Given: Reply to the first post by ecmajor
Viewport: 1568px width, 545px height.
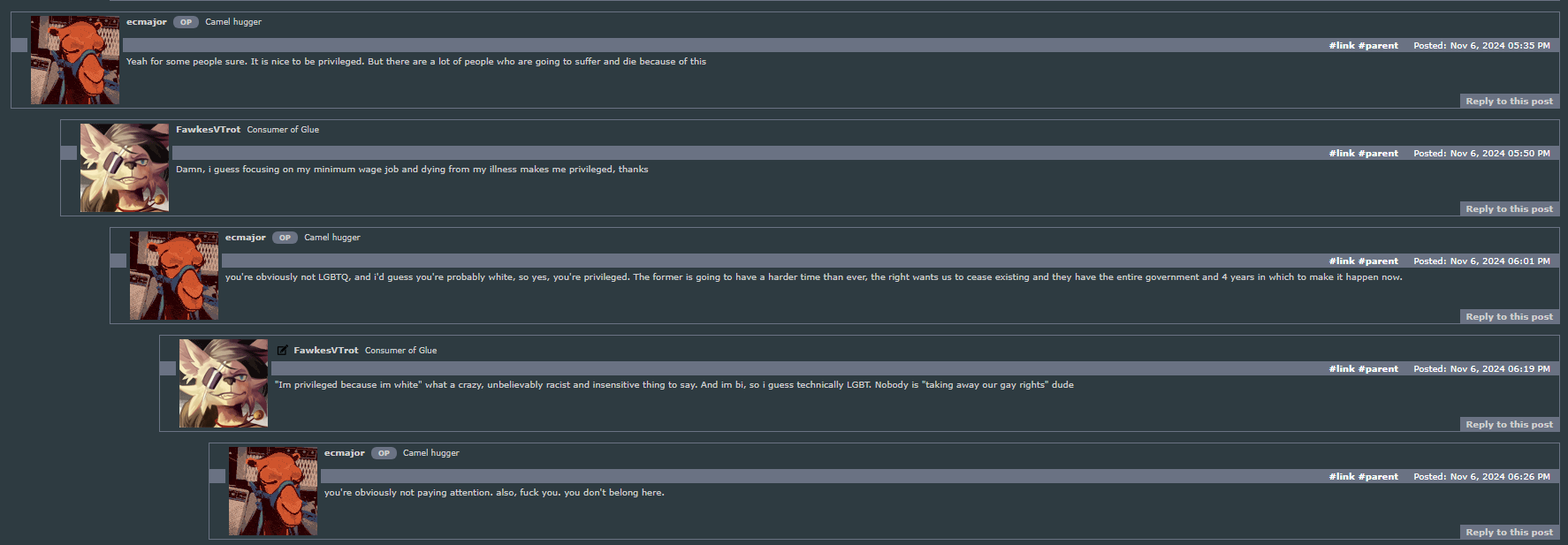Looking at the screenshot, I should tap(1509, 101).
